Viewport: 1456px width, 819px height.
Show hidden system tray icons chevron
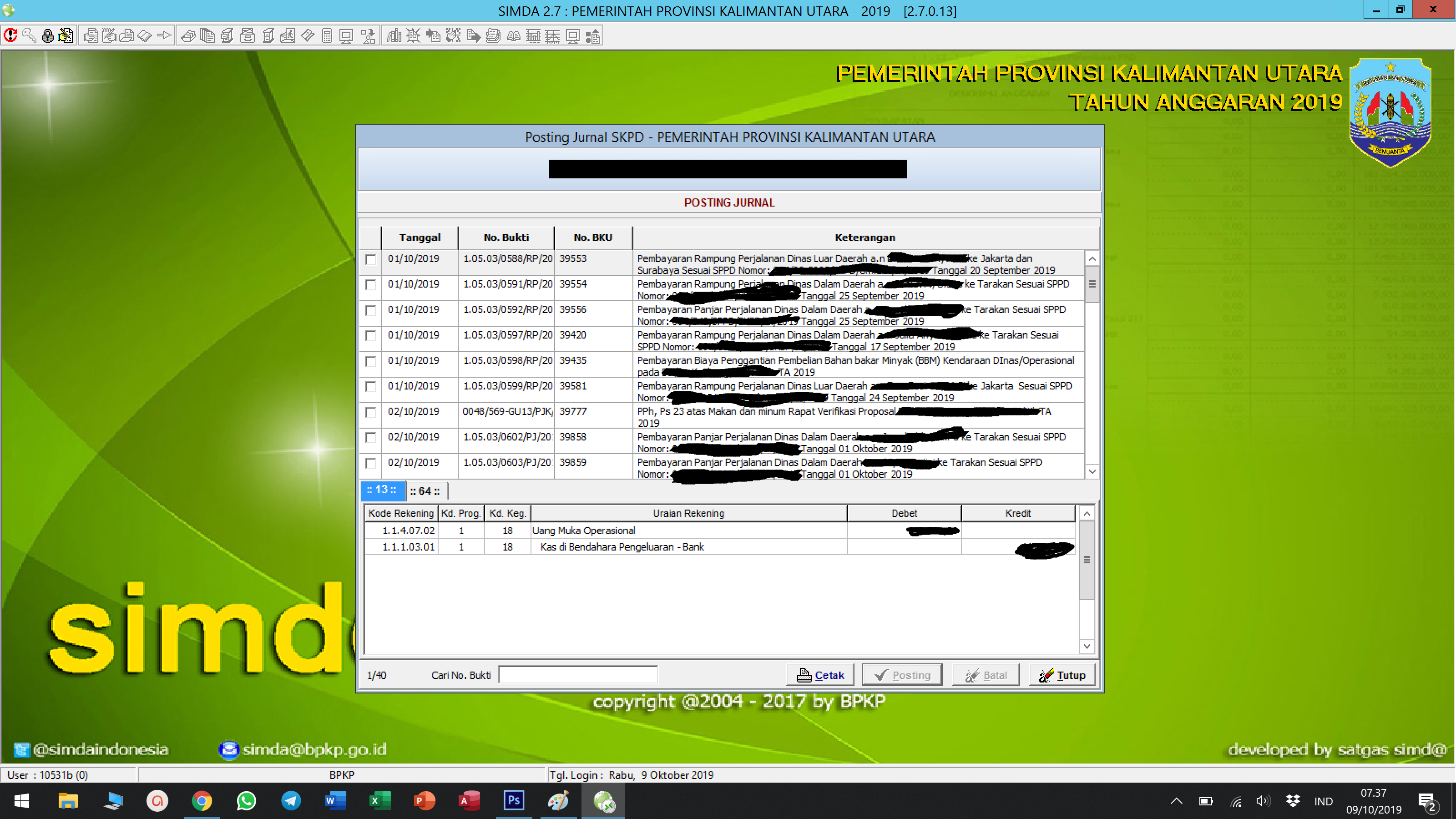point(1176,801)
